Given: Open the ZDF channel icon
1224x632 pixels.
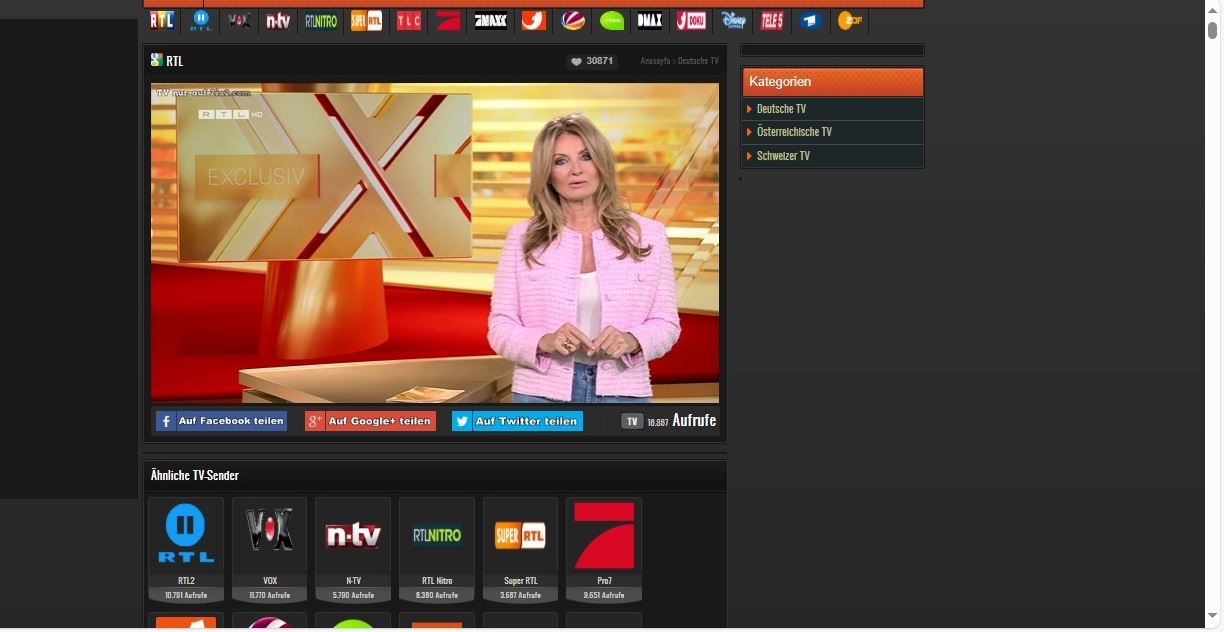Looking at the screenshot, I should click(x=850, y=21).
